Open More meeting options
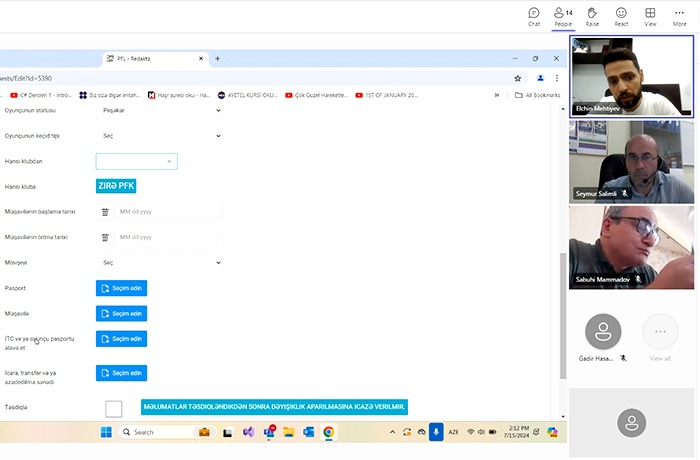Image resolution: width=700 pixels, height=460 pixels. 680,16
